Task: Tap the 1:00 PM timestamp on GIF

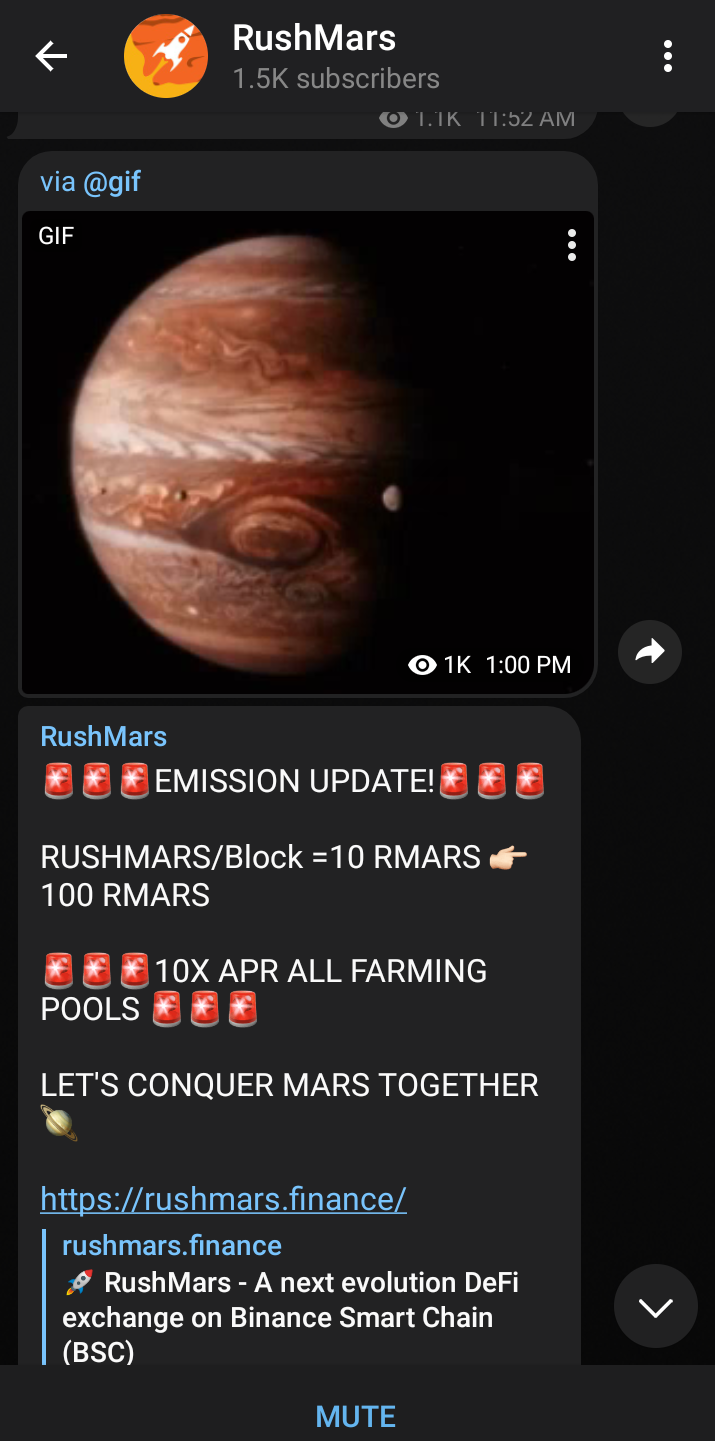Action: 528,665
